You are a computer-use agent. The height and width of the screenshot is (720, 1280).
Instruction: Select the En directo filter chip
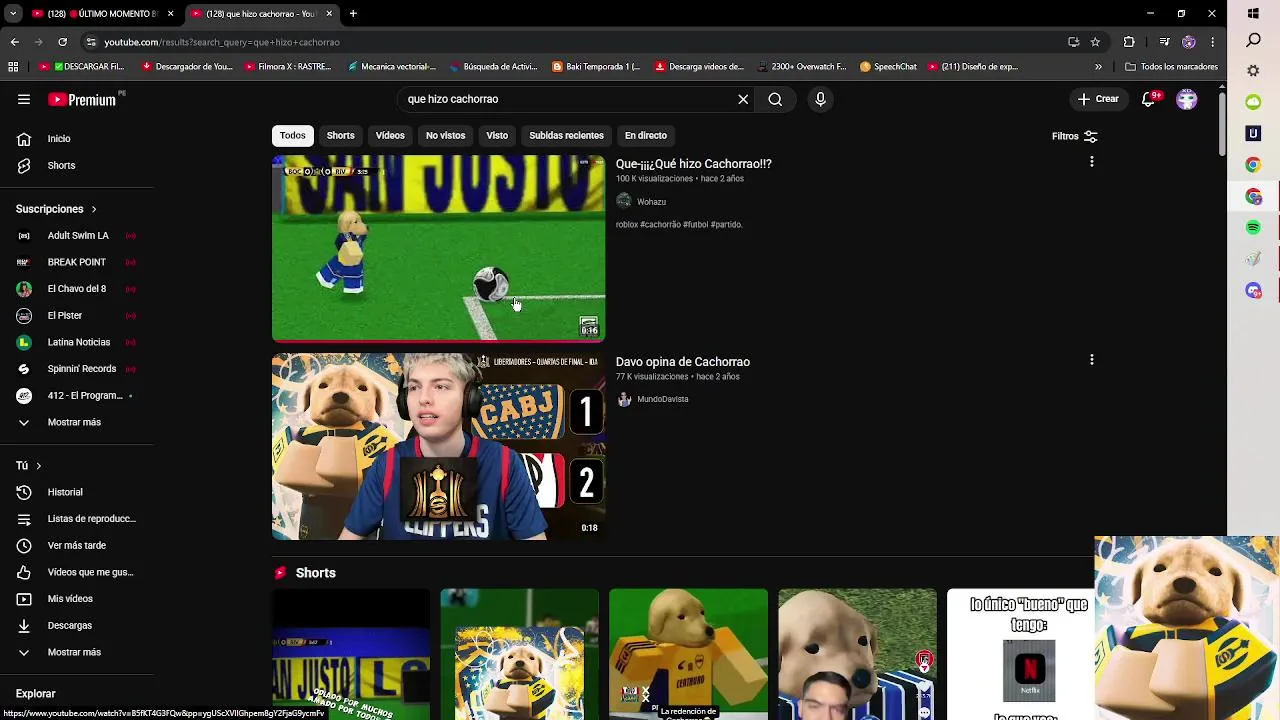tap(645, 135)
